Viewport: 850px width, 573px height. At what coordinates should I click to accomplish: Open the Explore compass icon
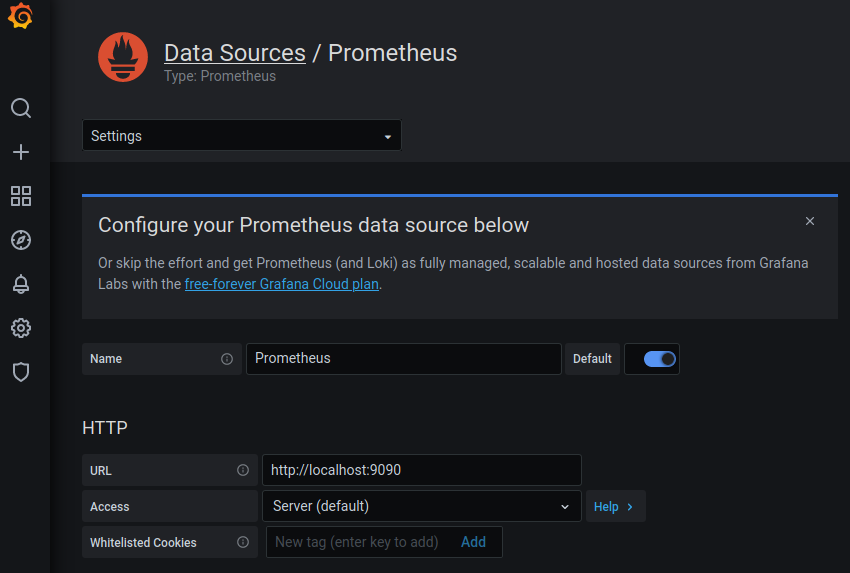pyautogui.click(x=21, y=240)
